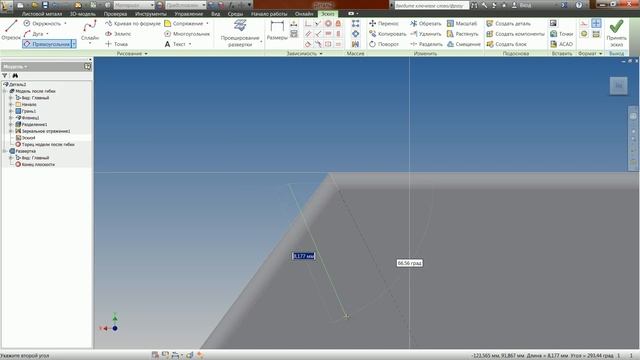Screen dimensions: 640x360
Task: Open the Среды tab
Action: (235, 14)
